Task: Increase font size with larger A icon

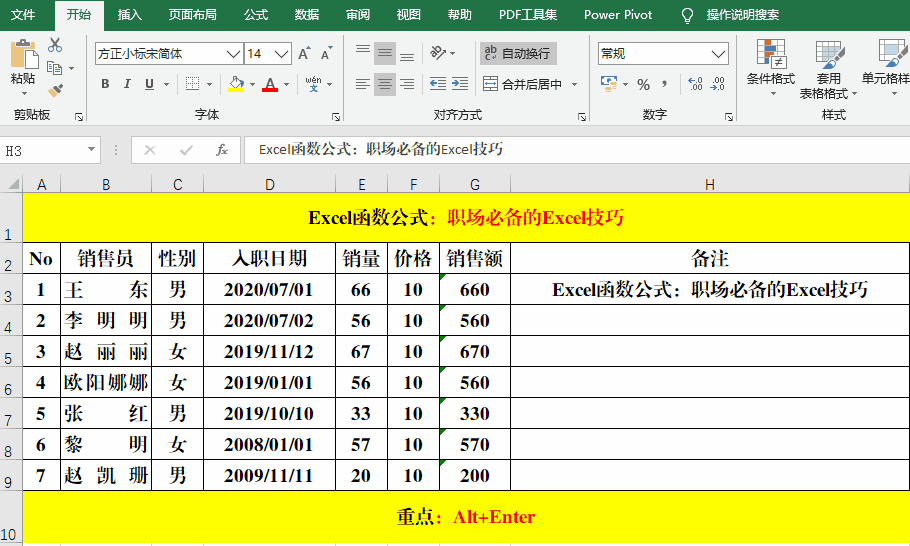Action: (304, 54)
